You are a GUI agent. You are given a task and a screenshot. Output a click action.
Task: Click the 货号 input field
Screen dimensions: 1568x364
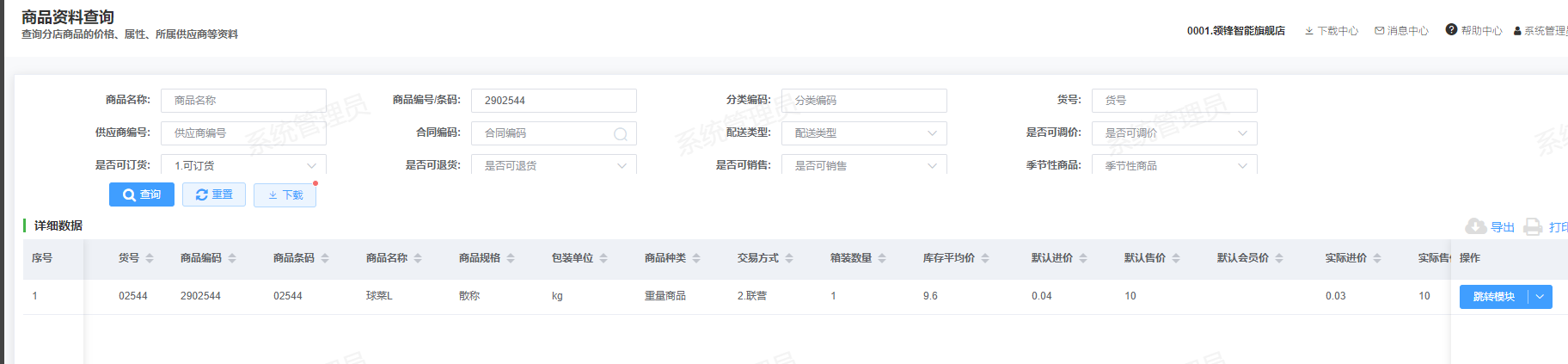pyautogui.click(x=1174, y=101)
